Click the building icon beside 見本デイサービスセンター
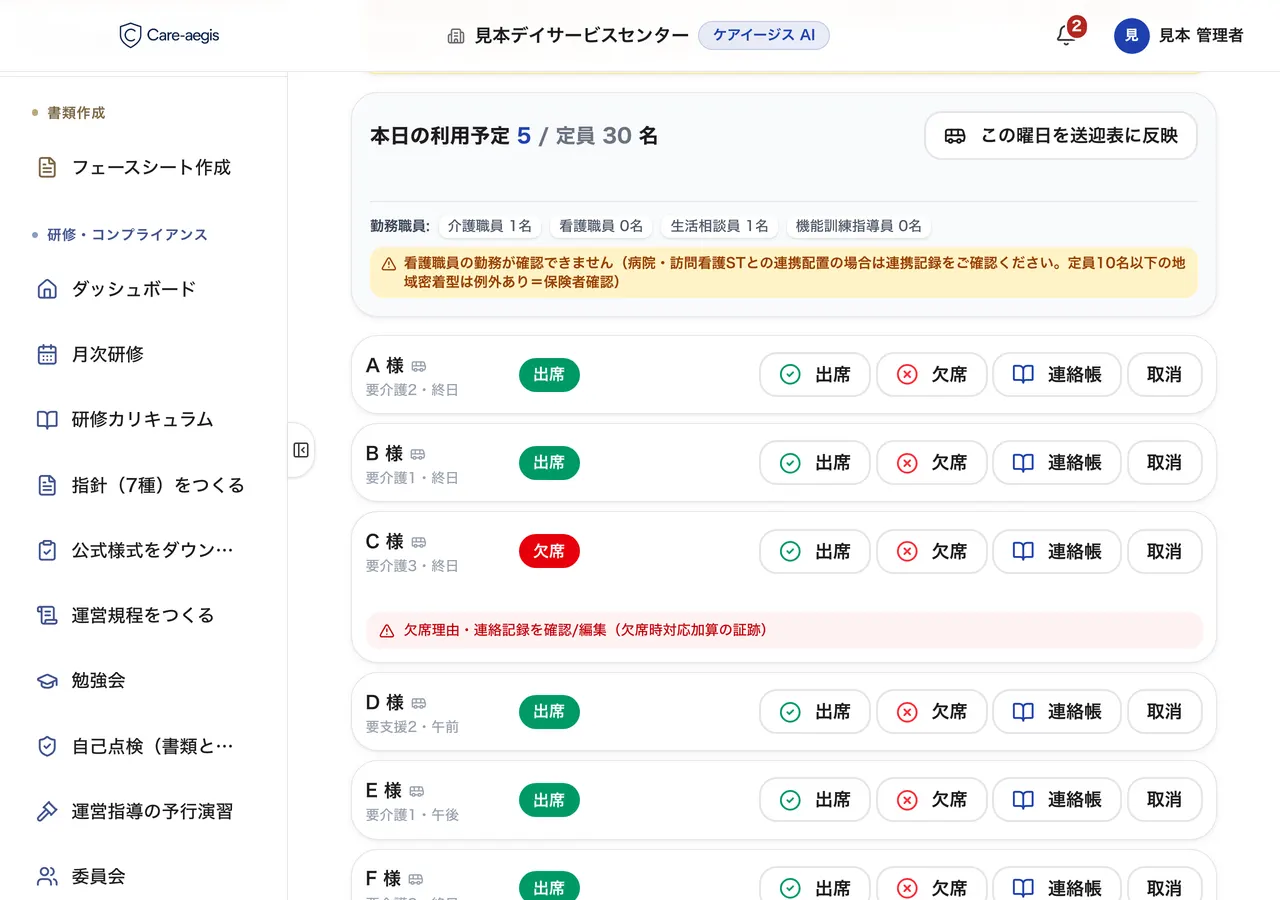 456,36
